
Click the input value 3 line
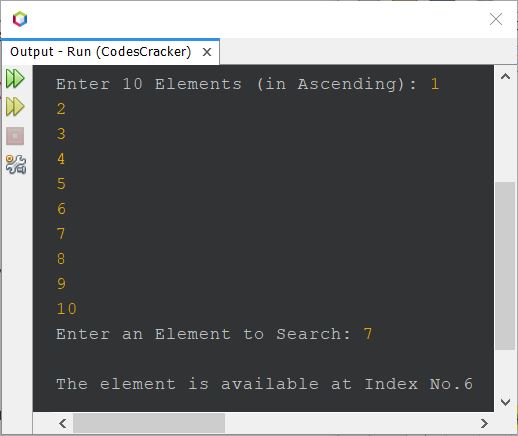tap(61, 134)
